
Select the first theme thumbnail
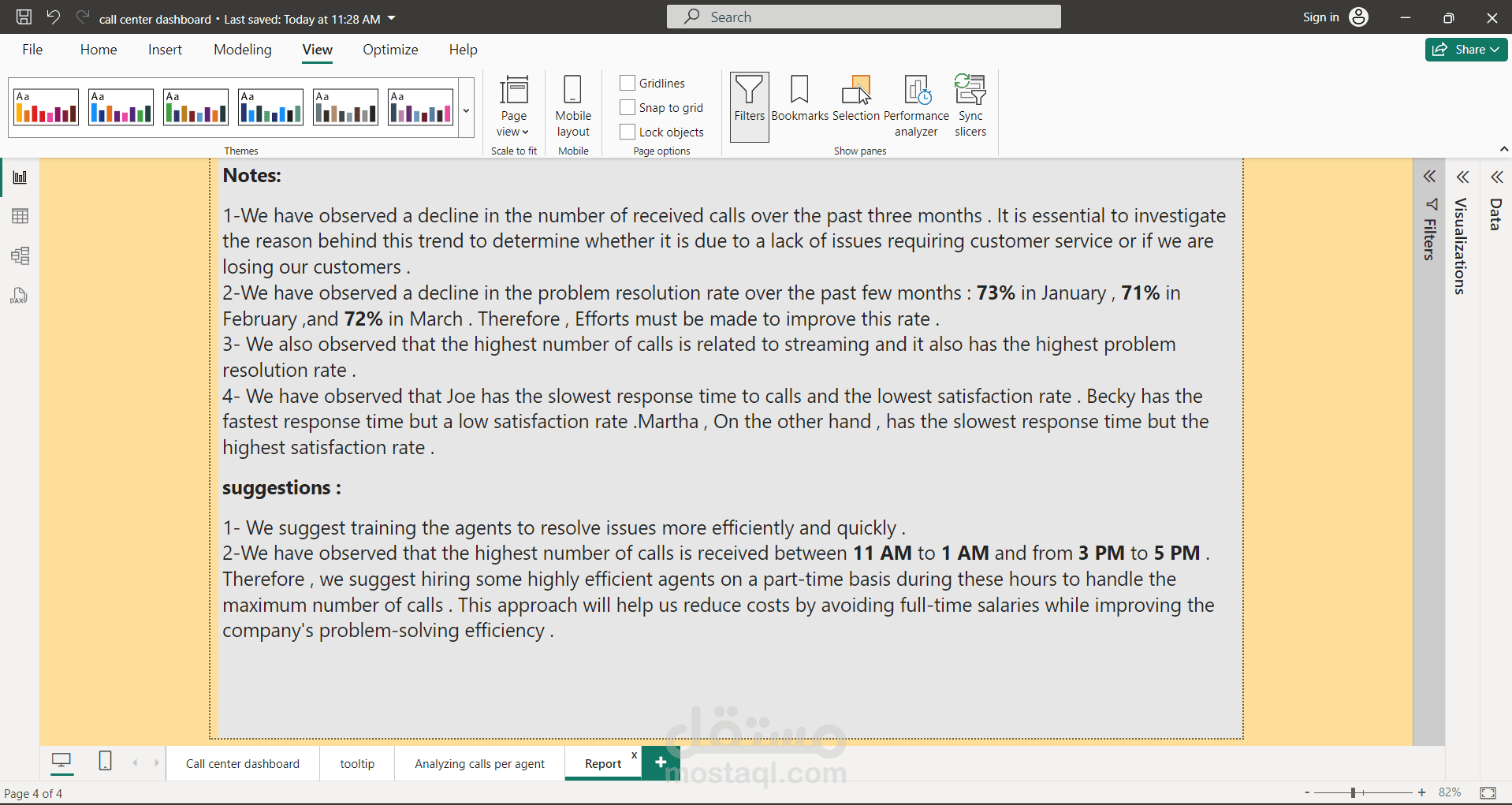[x=47, y=107]
